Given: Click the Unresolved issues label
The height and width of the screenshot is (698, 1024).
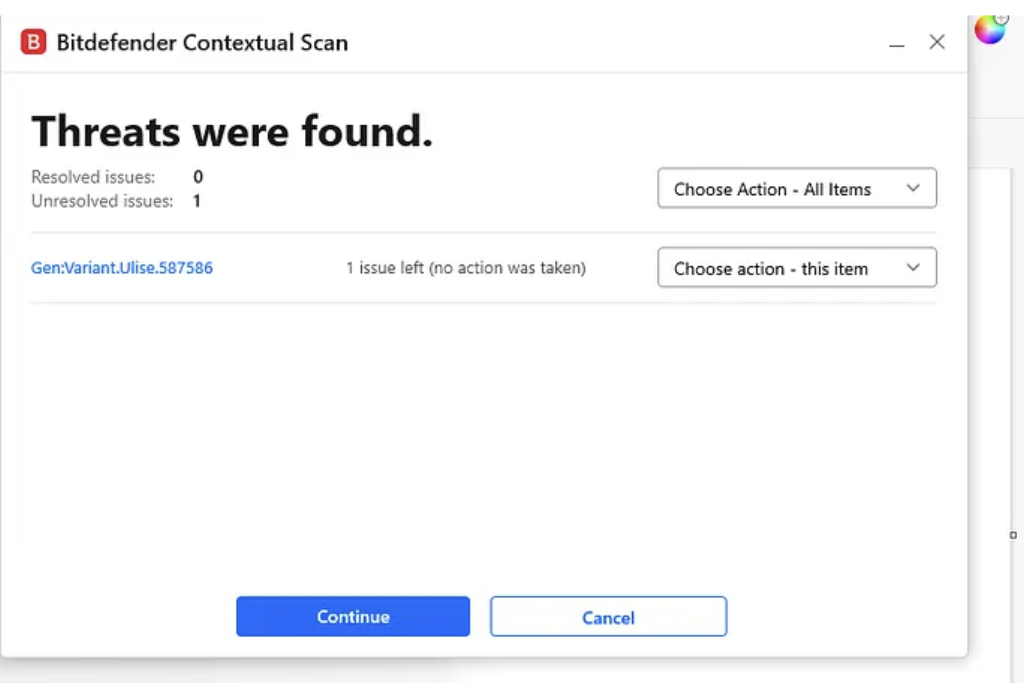Looking at the screenshot, I should pyautogui.click(x=102, y=201).
